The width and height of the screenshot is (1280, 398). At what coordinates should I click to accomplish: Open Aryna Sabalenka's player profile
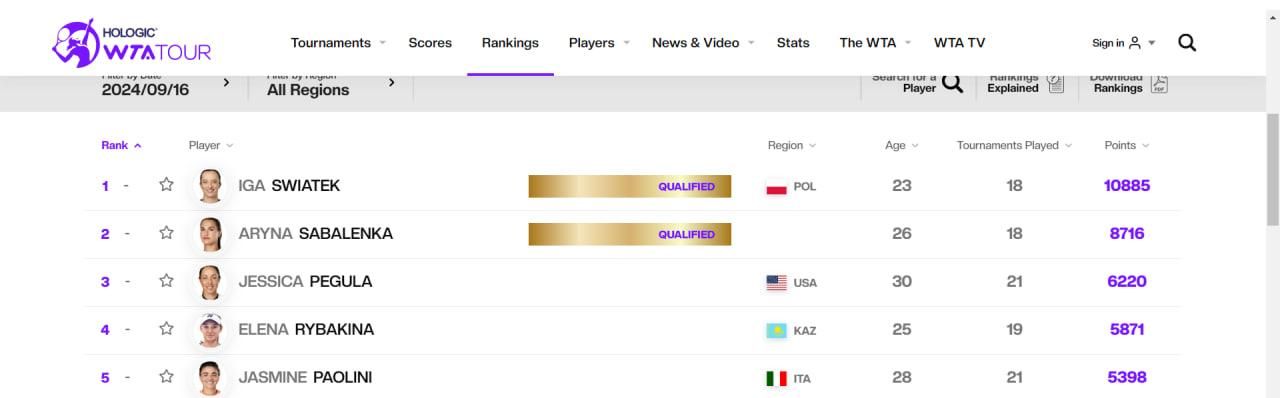315,234
